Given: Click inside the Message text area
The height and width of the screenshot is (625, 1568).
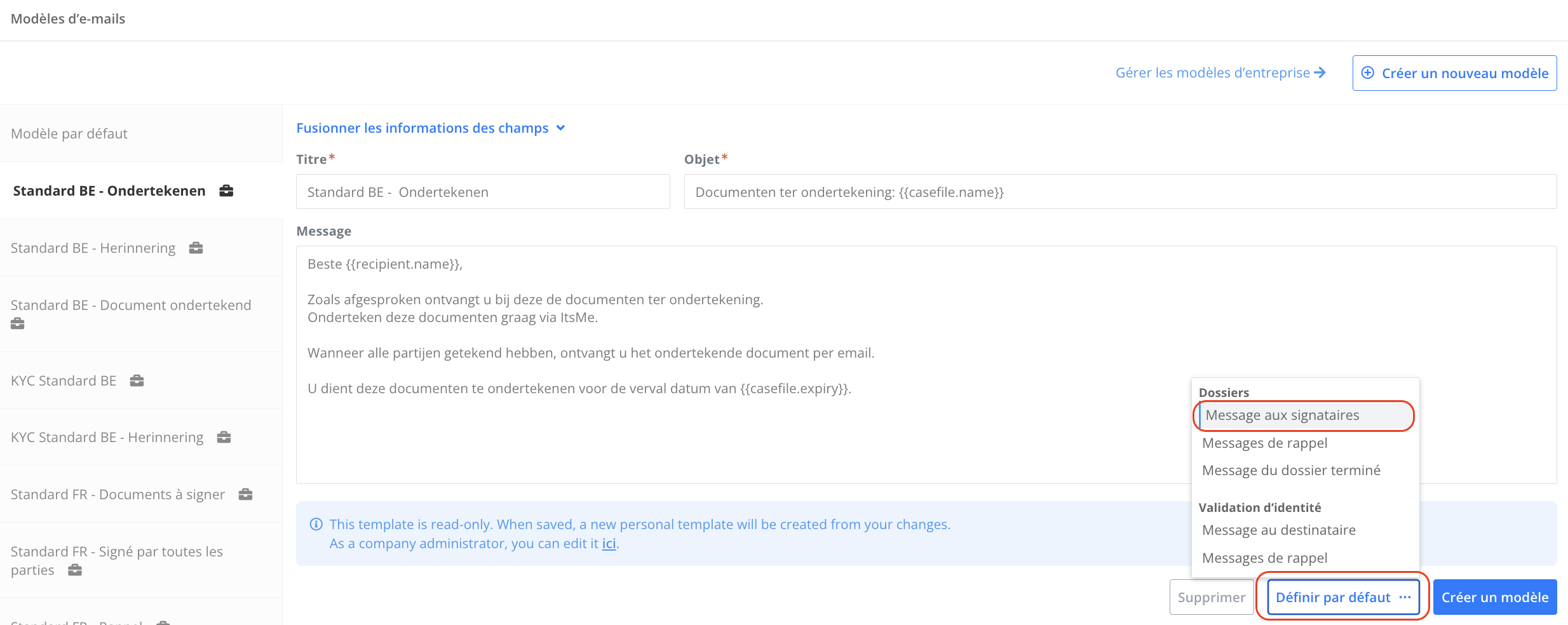Looking at the screenshot, I should [x=926, y=365].
